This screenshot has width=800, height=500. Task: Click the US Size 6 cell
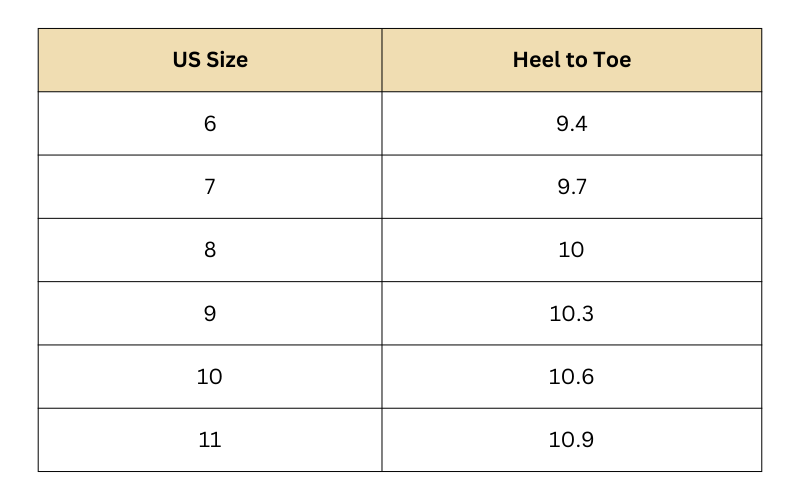click(x=210, y=124)
